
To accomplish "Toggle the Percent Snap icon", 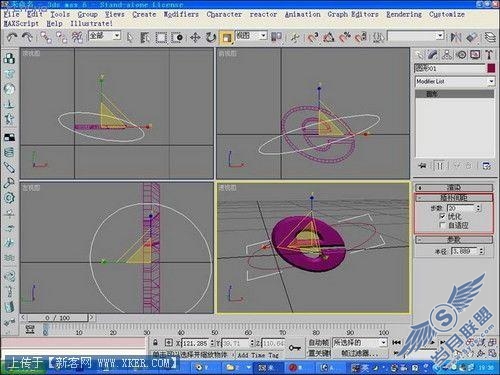I will (x=345, y=37).
